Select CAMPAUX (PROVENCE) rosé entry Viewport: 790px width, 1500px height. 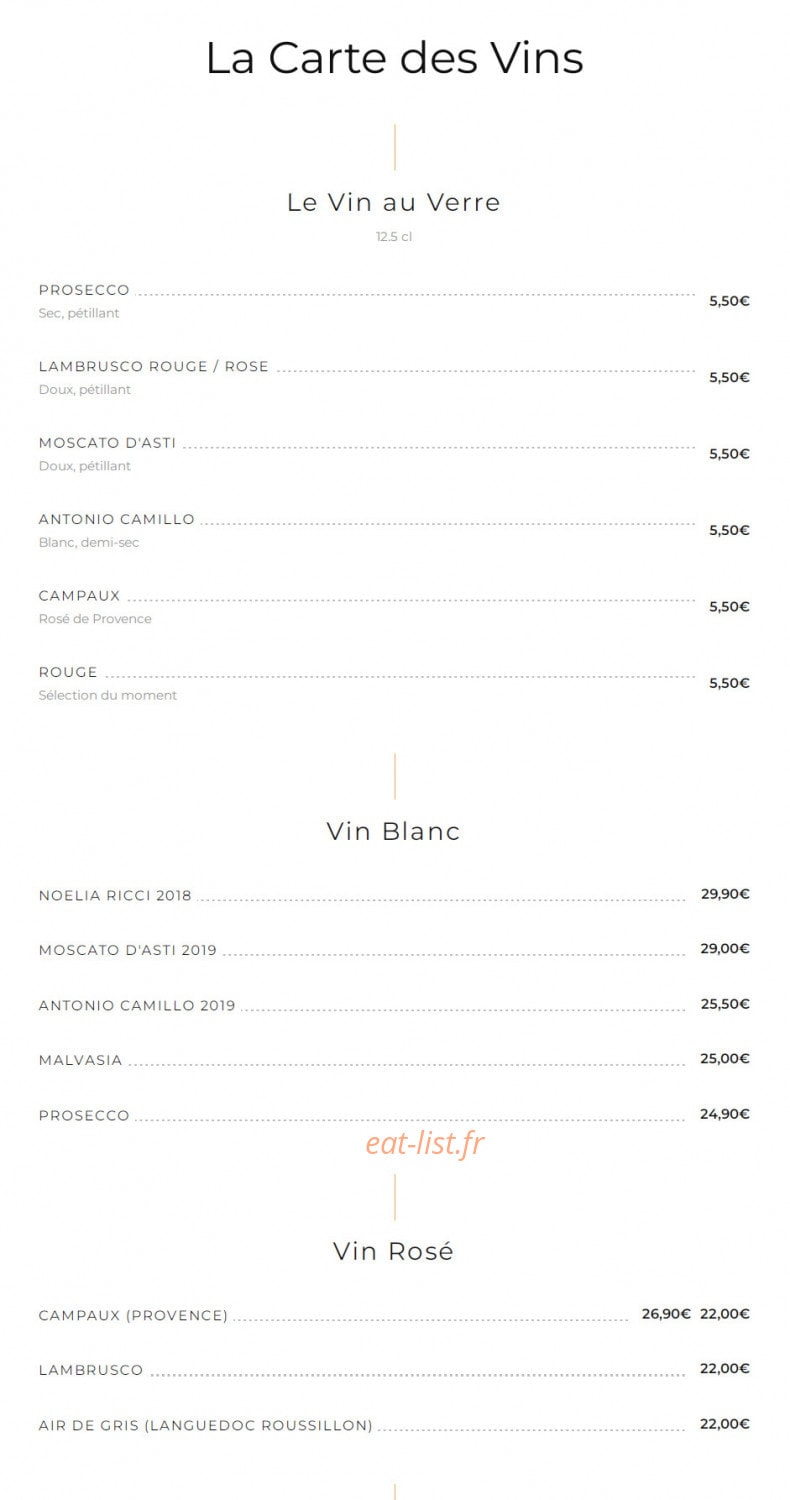pos(394,1315)
